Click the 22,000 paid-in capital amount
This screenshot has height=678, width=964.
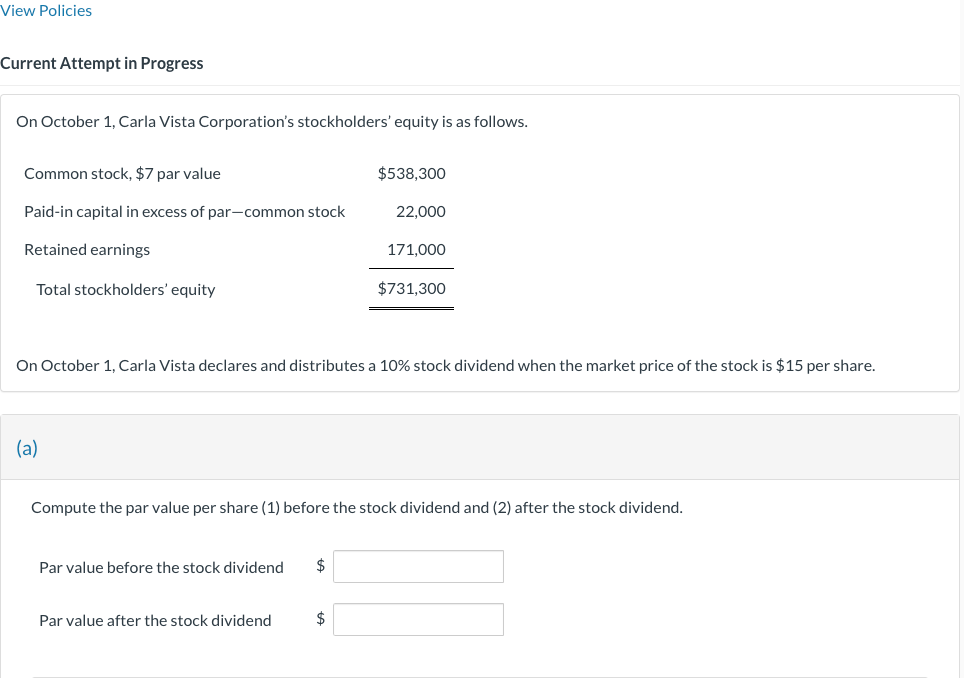[x=420, y=210]
